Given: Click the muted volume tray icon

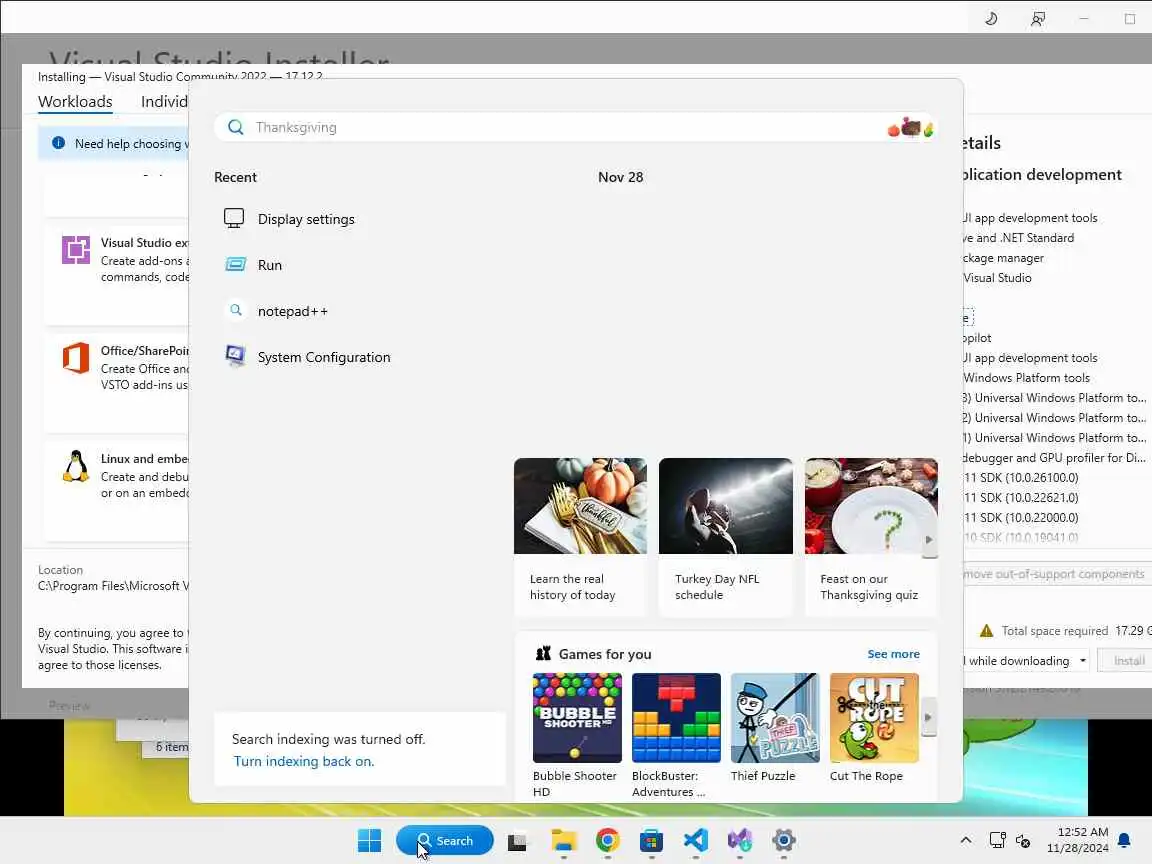Looking at the screenshot, I should tap(1023, 840).
